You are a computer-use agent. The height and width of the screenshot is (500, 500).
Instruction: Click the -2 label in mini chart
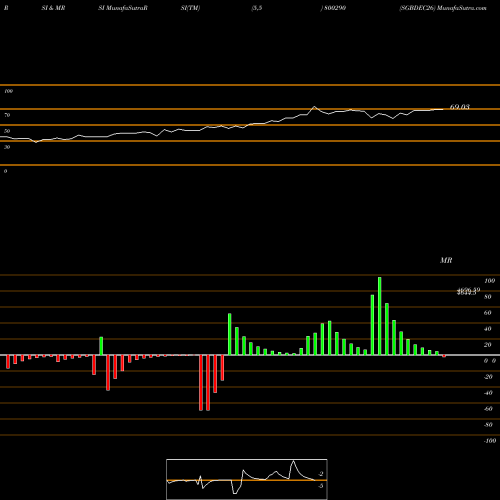(321, 474)
